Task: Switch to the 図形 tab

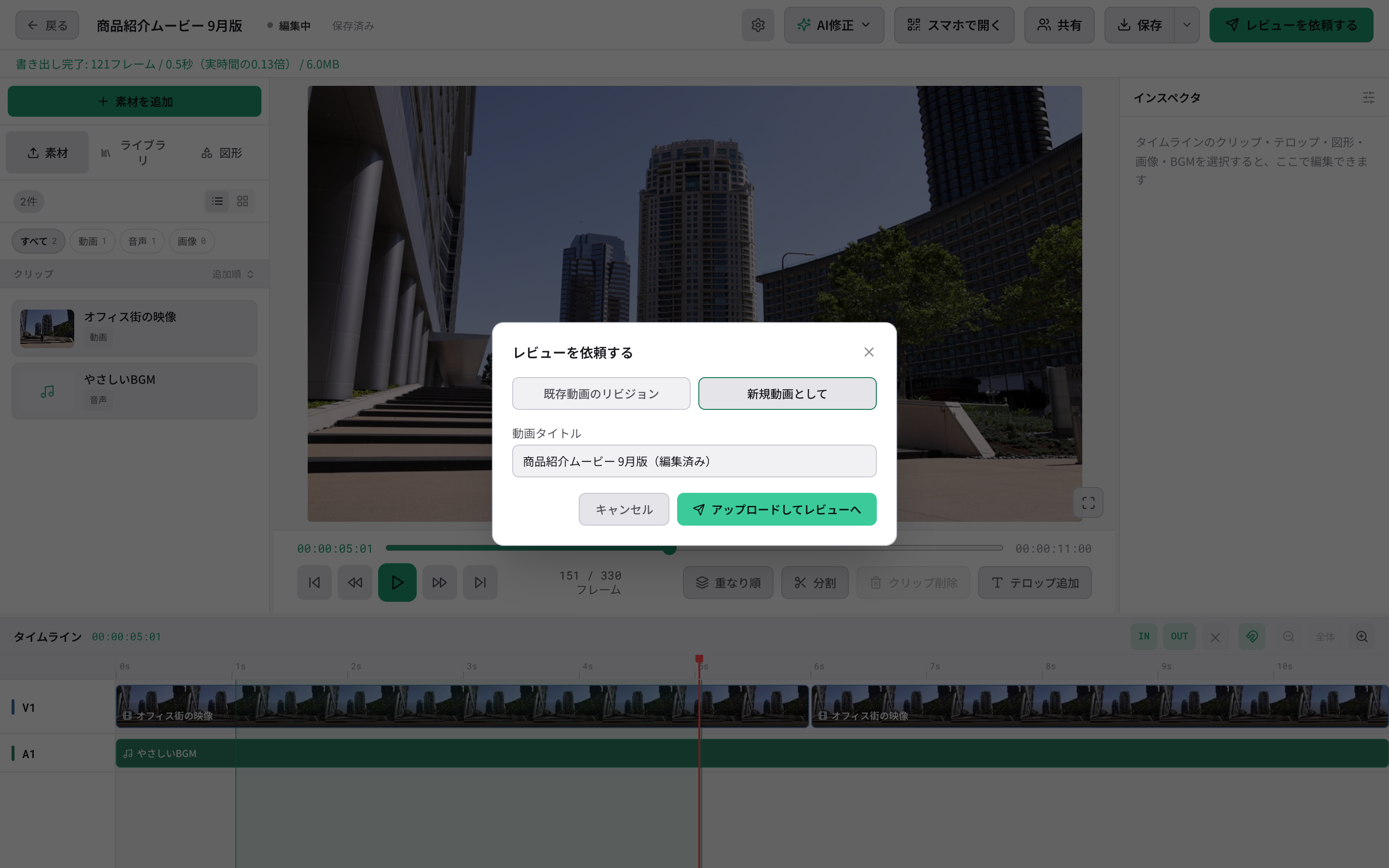Action: (221, 153)
